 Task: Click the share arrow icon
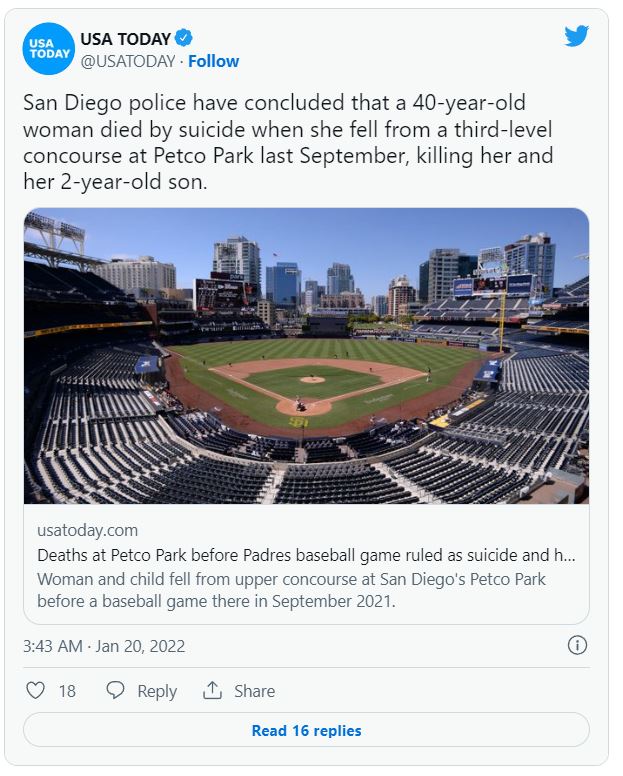tap(212, 690)
